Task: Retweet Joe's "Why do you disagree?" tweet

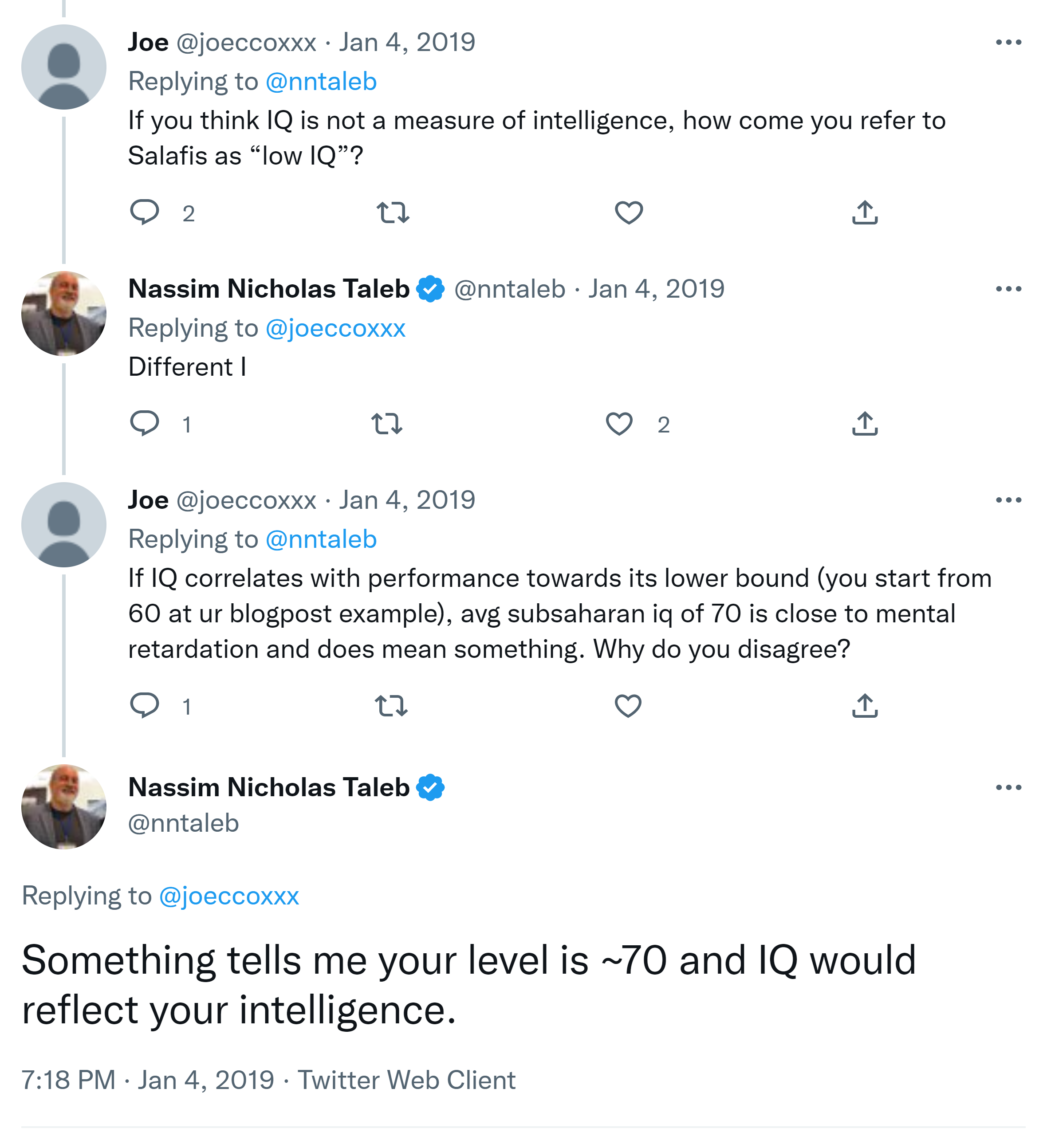Action: coord(391,706)
